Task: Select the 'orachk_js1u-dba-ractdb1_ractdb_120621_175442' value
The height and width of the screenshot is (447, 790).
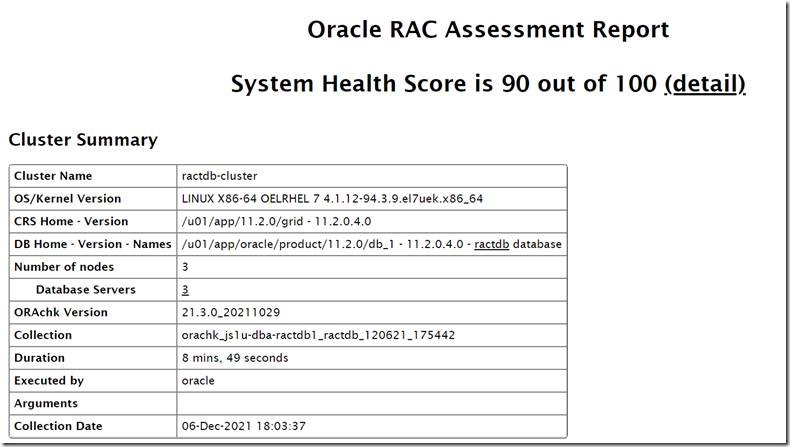Action: click(318, 335)
